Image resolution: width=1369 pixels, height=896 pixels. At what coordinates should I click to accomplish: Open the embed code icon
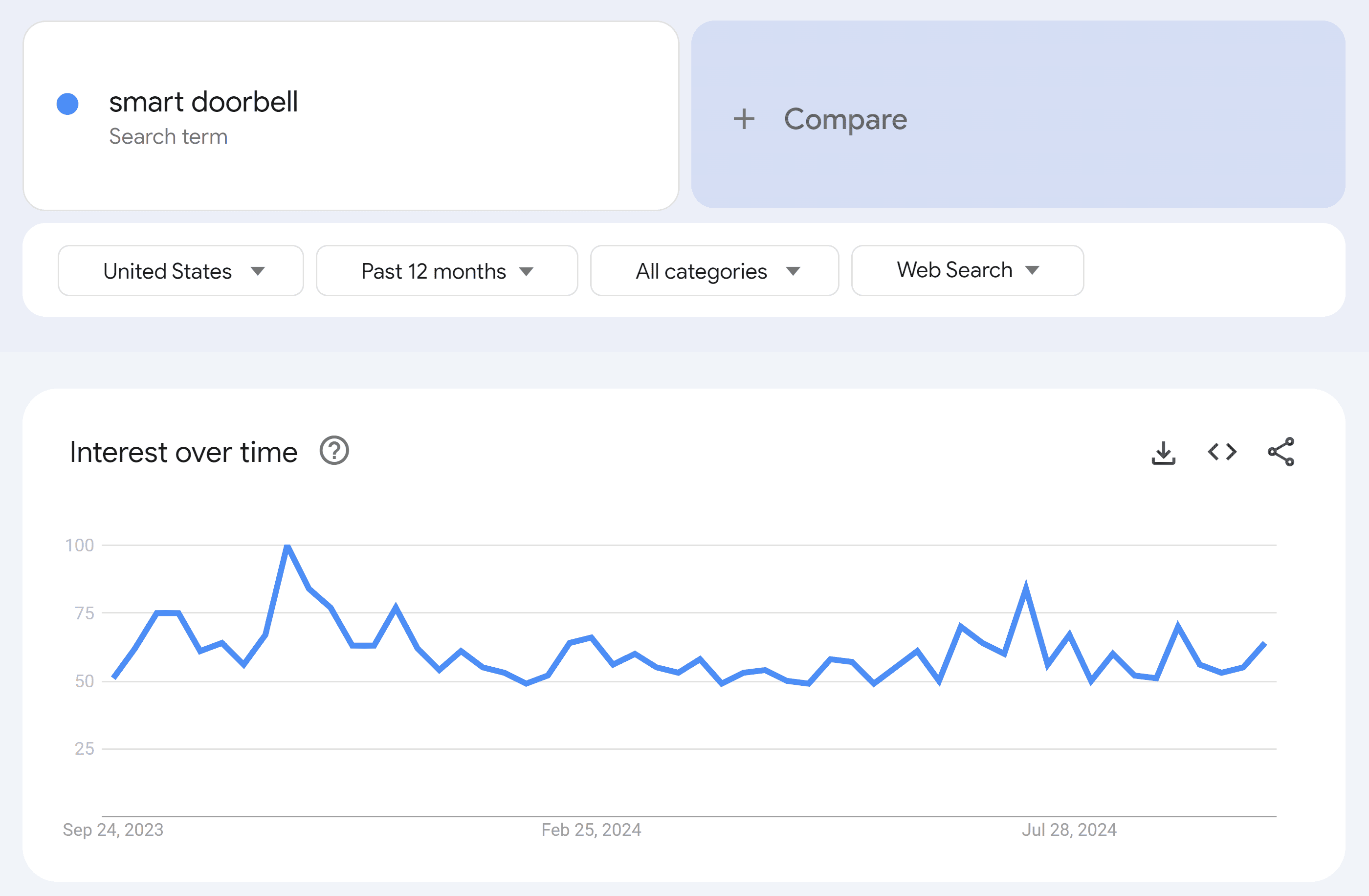(1222, 453)
